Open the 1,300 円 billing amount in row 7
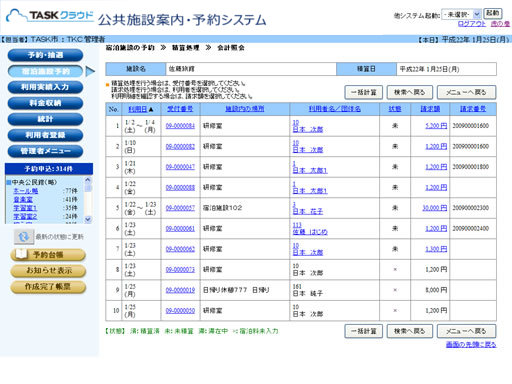The image size is (512, 384). tap(436, 249)
